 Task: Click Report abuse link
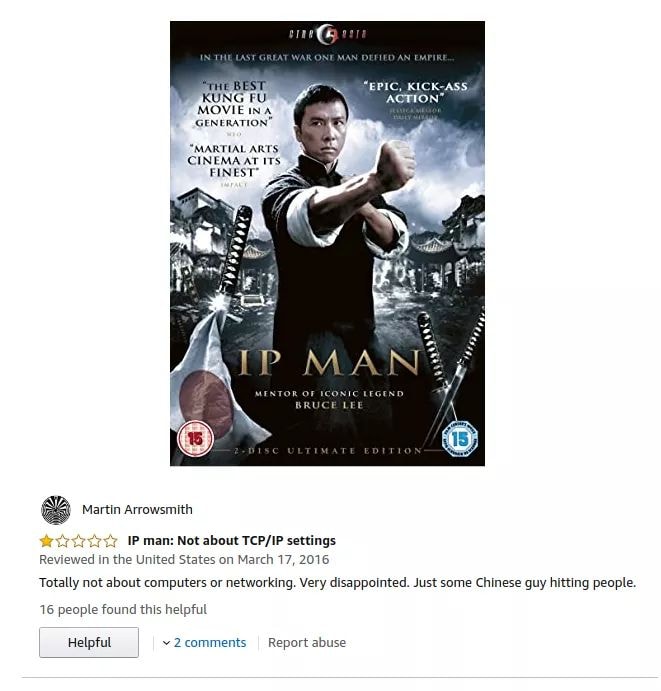coord(307,643)
